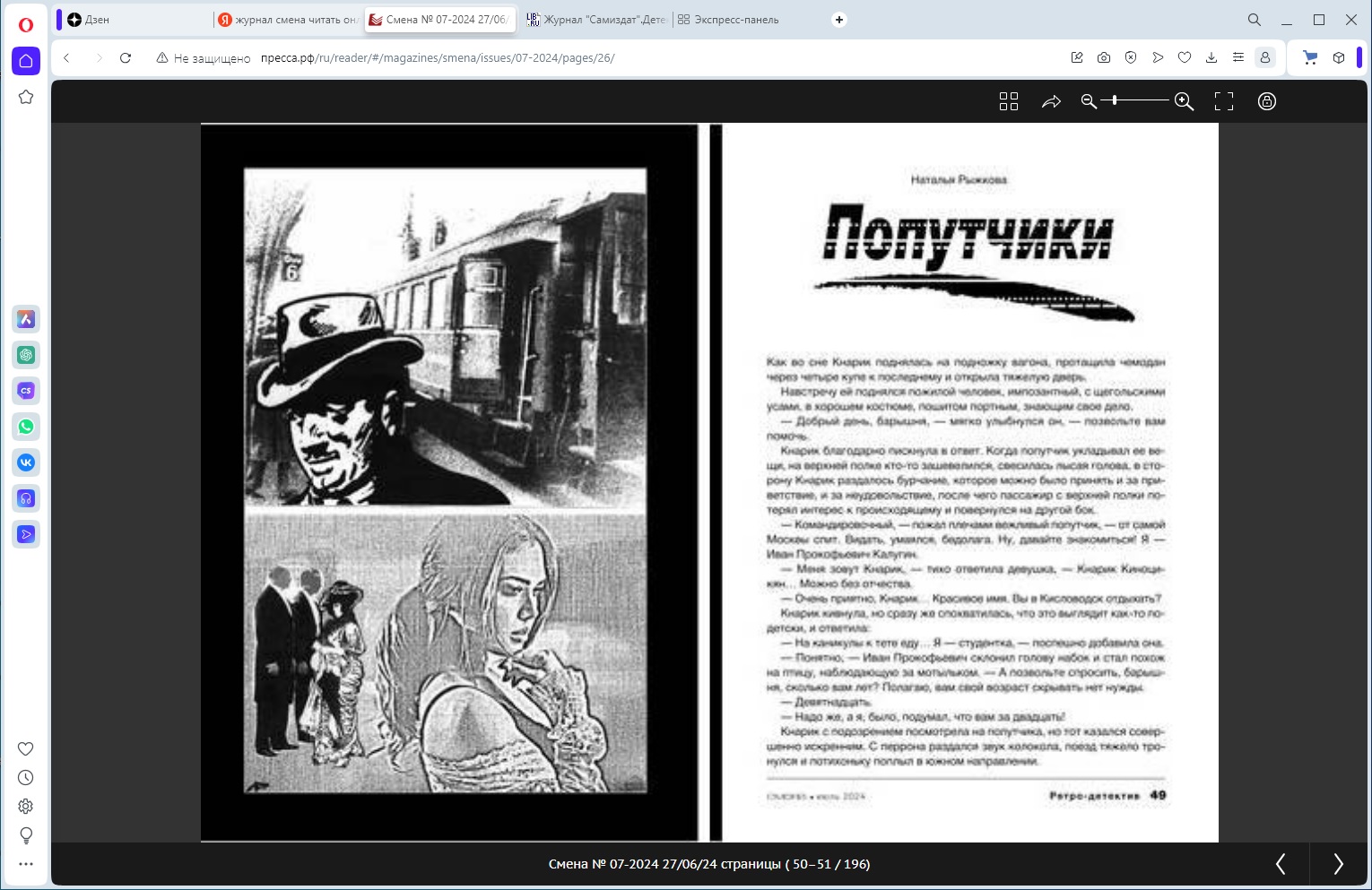Reload the current page

[126, 58]
